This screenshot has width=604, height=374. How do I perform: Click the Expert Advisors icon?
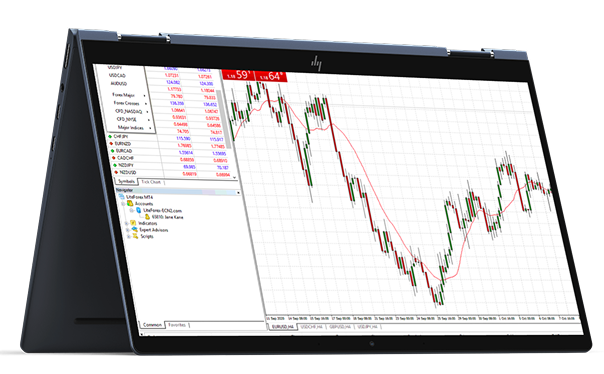134,229
